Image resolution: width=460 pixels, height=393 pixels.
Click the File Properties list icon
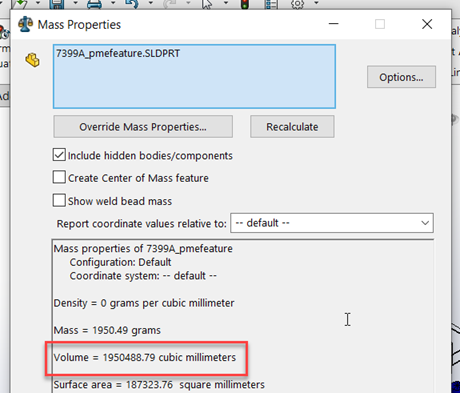271,4
